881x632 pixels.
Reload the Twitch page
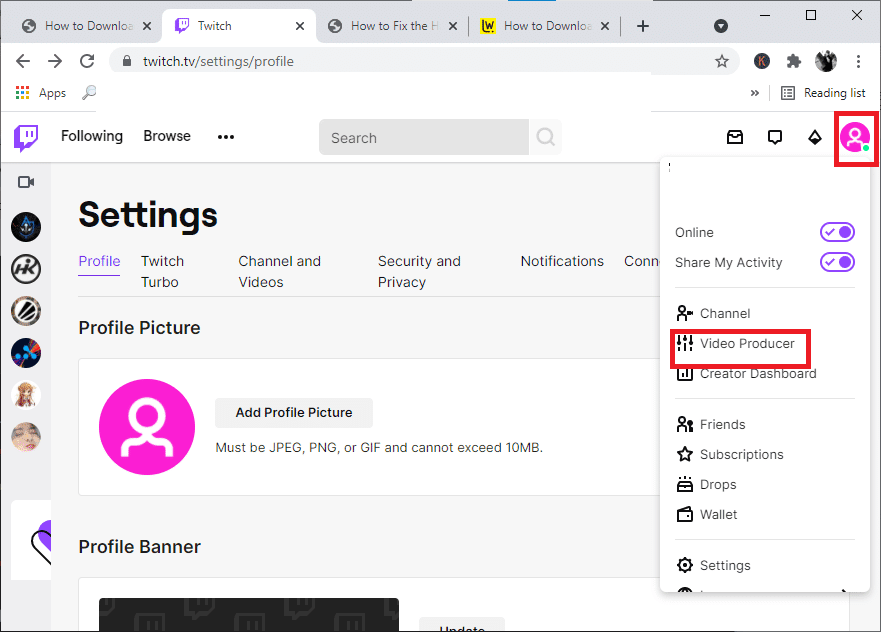click(x=87, y=61)
